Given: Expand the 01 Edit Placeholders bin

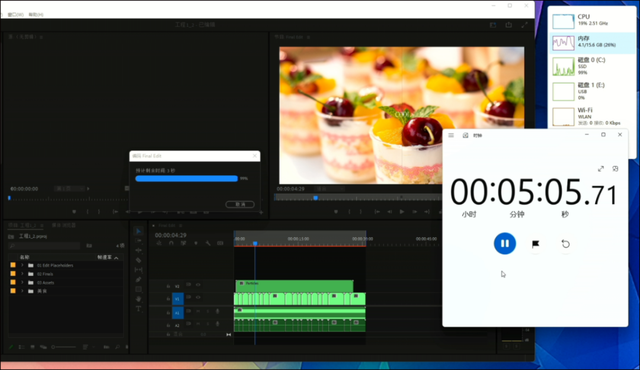Looking at the screenshot, I should 22,265.
